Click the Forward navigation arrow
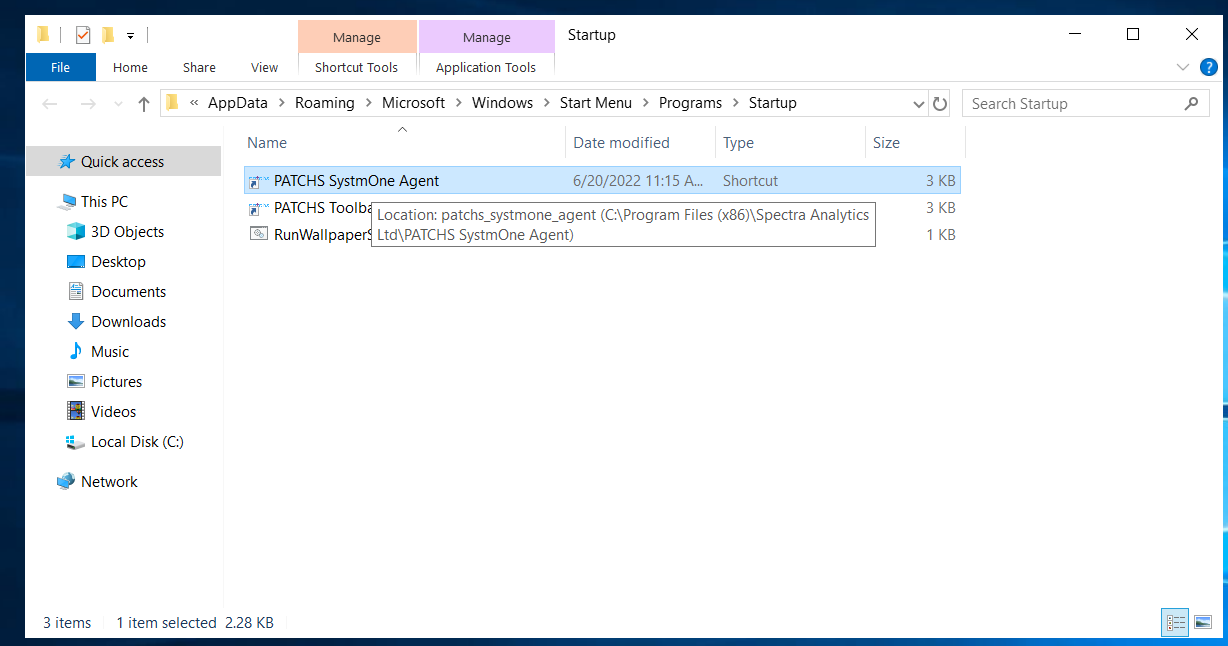The image size is (1228, 646). 87,104
